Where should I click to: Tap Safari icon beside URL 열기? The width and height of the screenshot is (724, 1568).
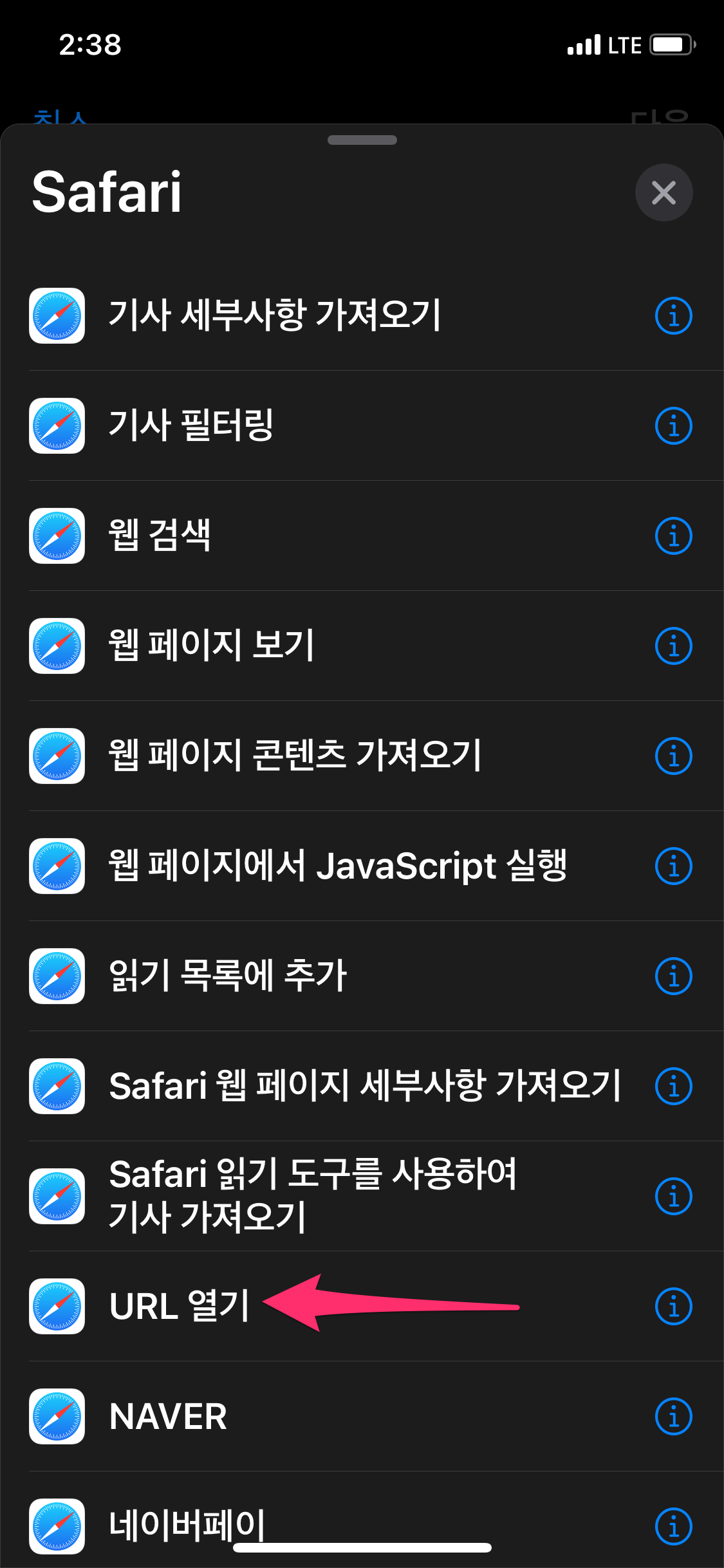tap(57, 1306)
